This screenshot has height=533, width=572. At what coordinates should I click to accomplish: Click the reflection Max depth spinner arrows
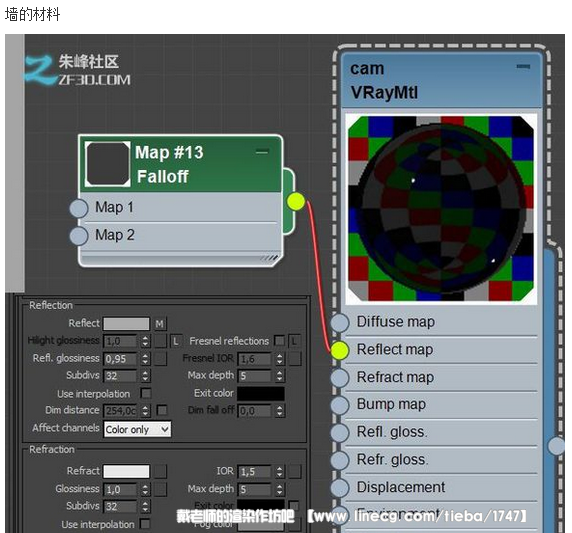point(279,376)
